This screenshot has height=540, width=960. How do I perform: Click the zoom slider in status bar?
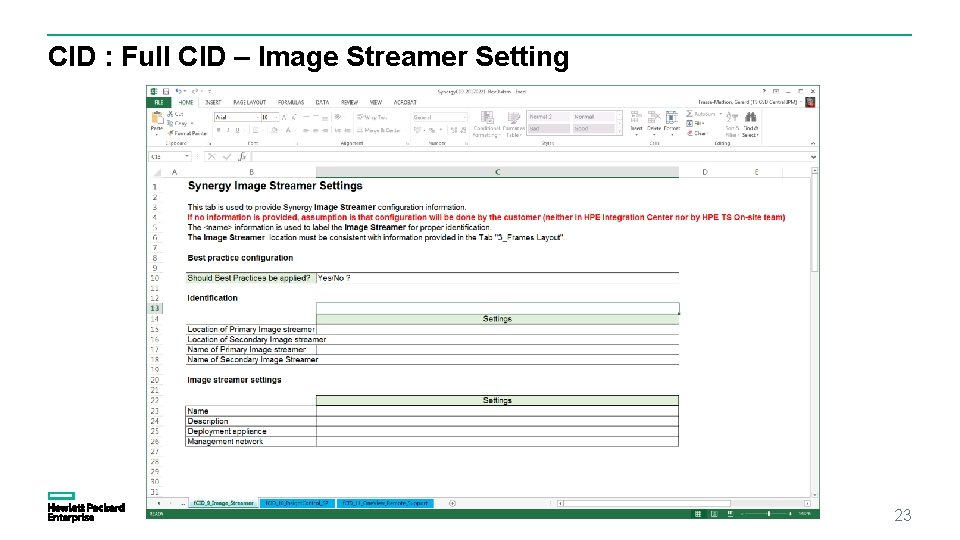click(x=768, y=514)
